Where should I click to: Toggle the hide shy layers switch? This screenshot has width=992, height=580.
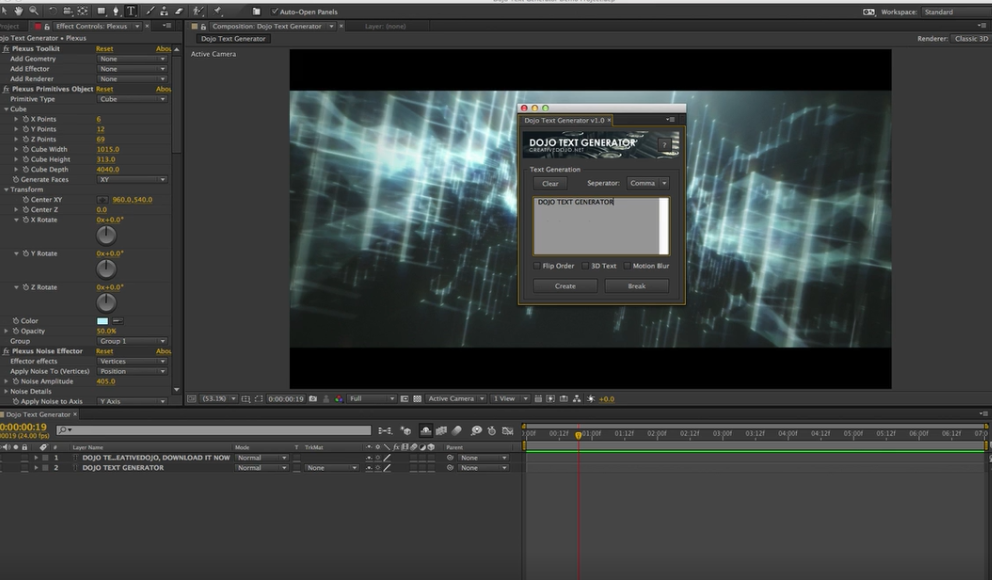tap(426, 431)
